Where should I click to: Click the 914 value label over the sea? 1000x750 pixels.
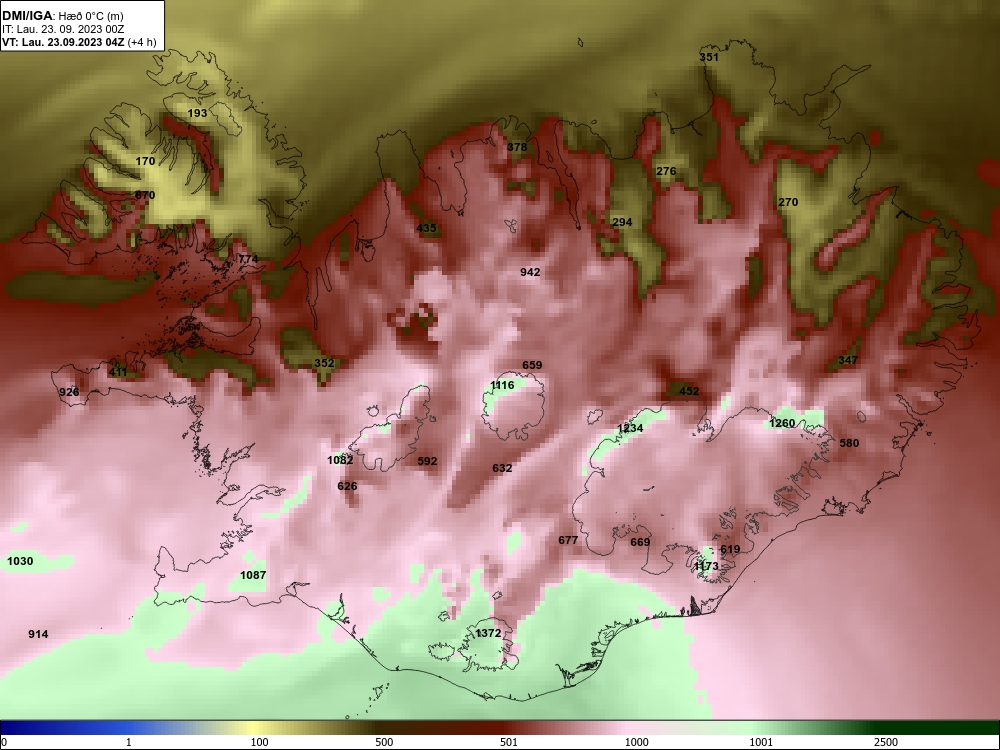[x=38, y=635]
